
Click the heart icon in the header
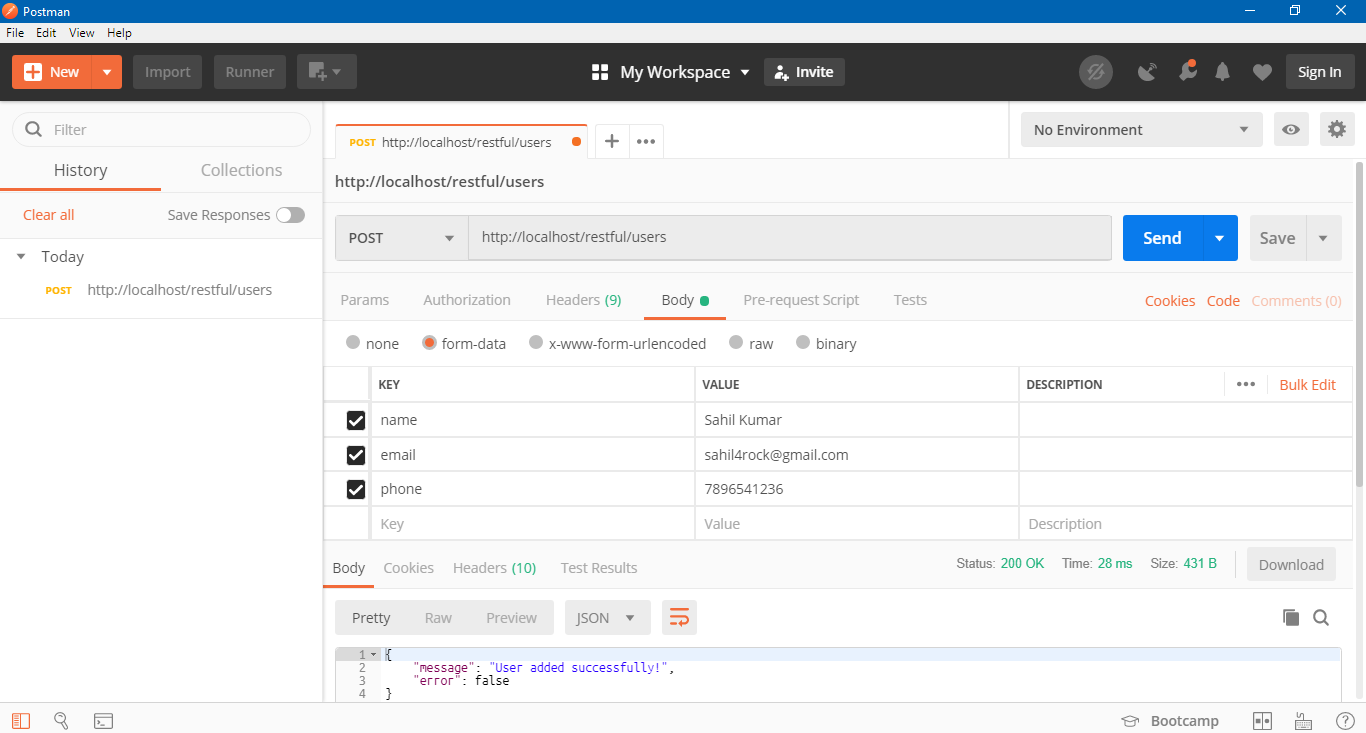click(x=1262, y=71)
